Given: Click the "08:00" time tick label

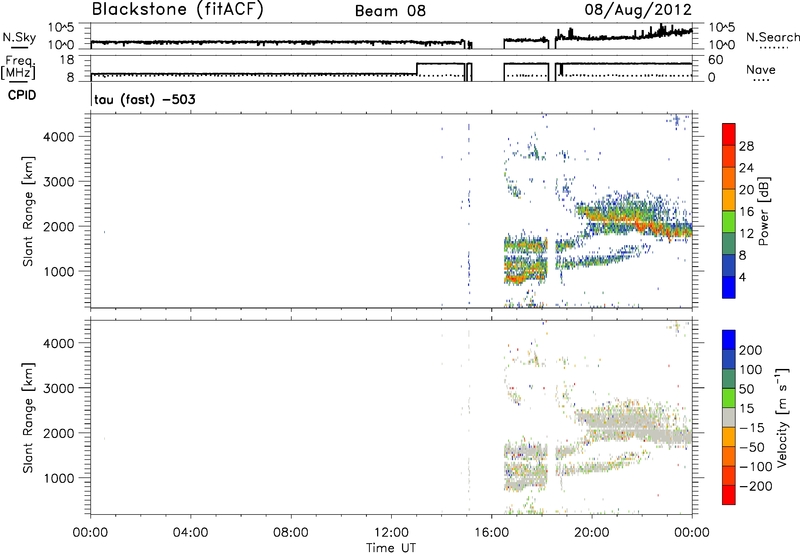Looking at the screenshot, I should pyautogui.click(x=291, y=533).
